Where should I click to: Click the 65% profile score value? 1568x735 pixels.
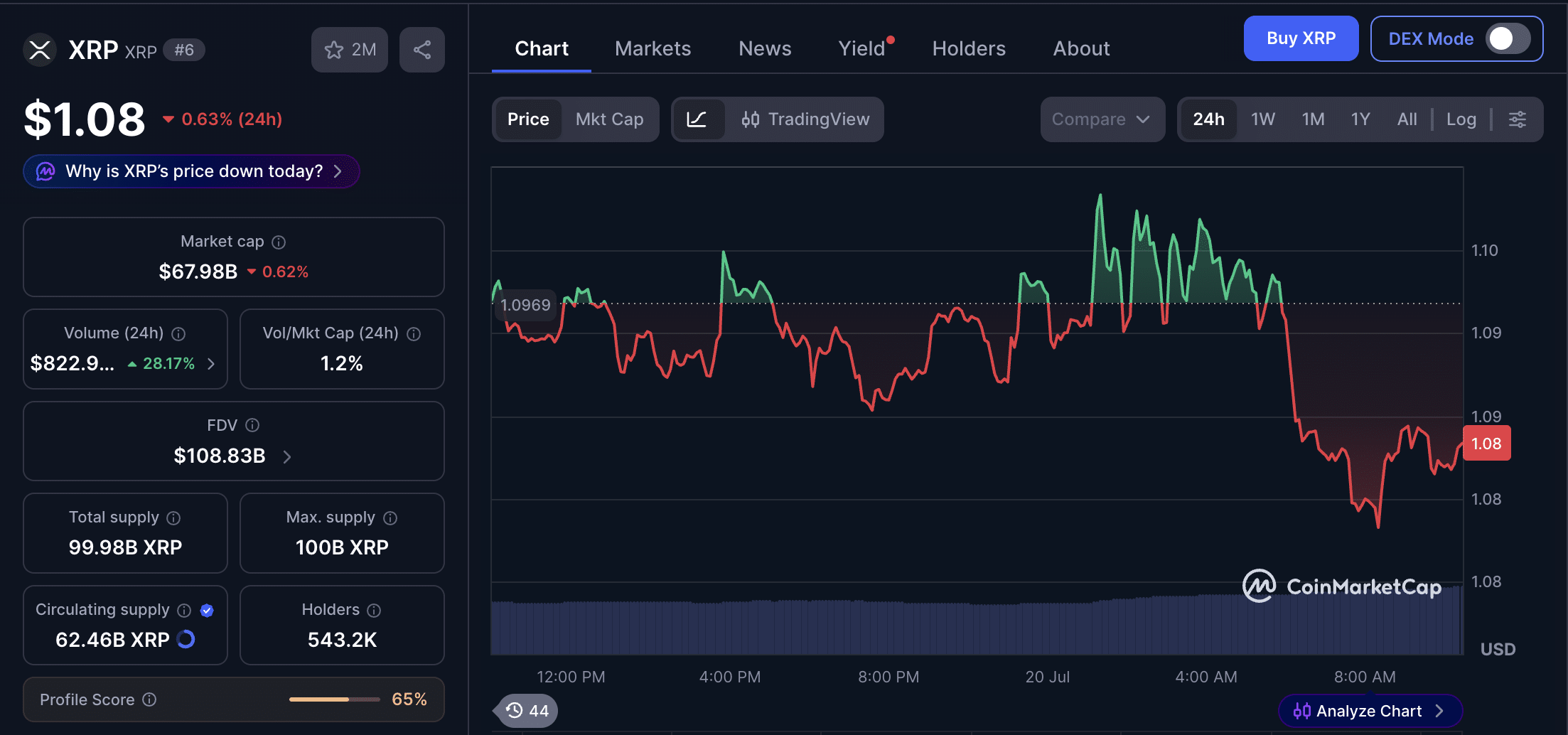click(409, 699)
